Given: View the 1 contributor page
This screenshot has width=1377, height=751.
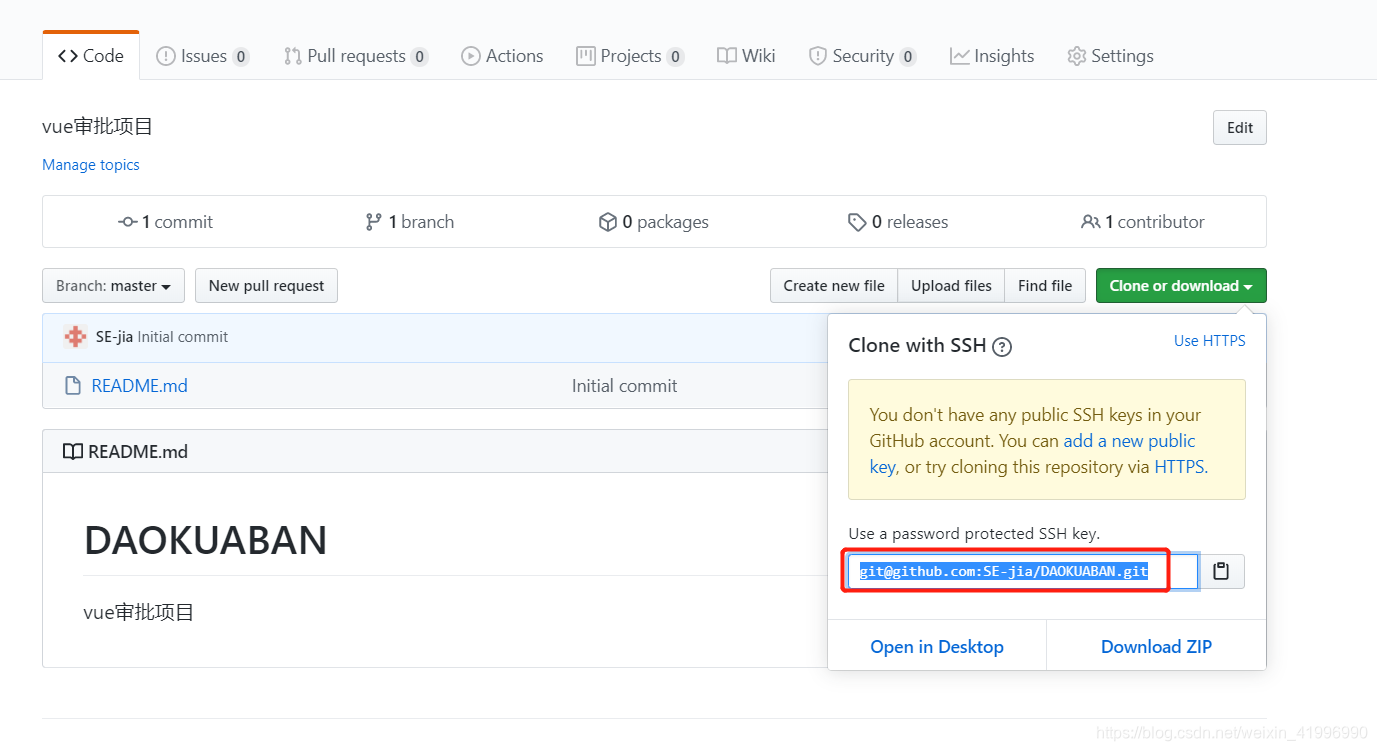Looking at the screenshot, I should [x=1143, y=222].
